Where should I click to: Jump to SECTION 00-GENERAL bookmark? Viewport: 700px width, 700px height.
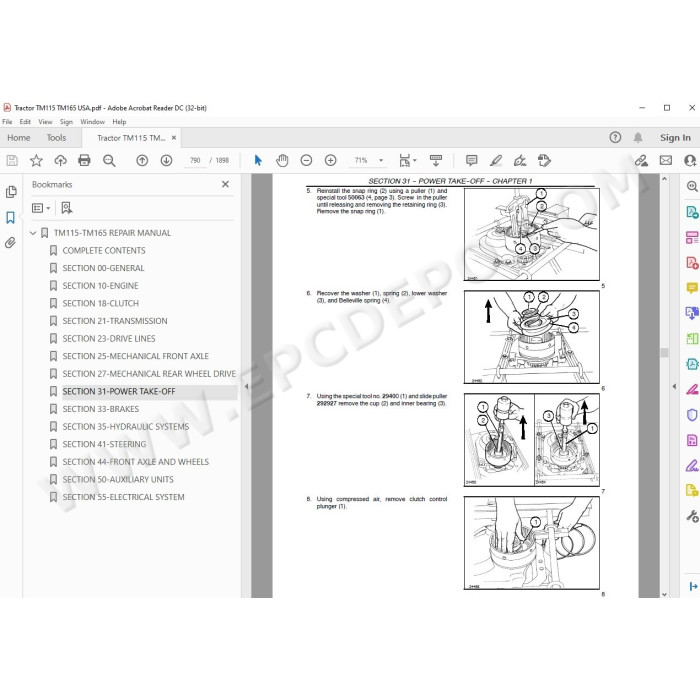point(103,268)
